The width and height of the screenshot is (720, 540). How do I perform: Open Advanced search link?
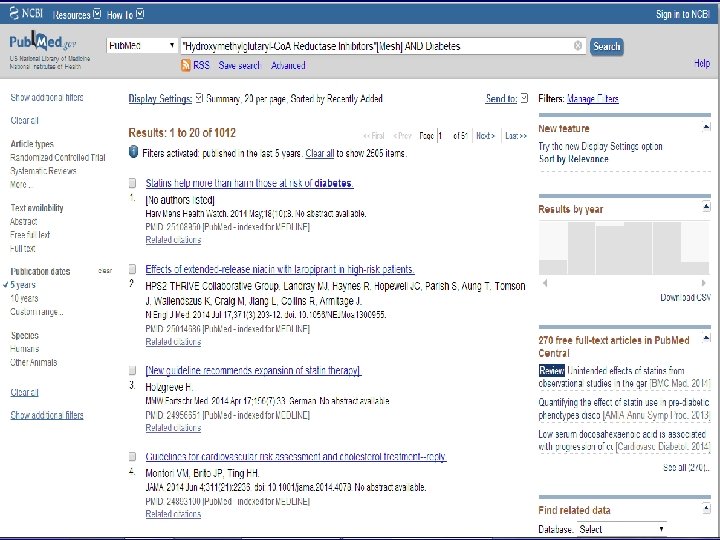288,65
